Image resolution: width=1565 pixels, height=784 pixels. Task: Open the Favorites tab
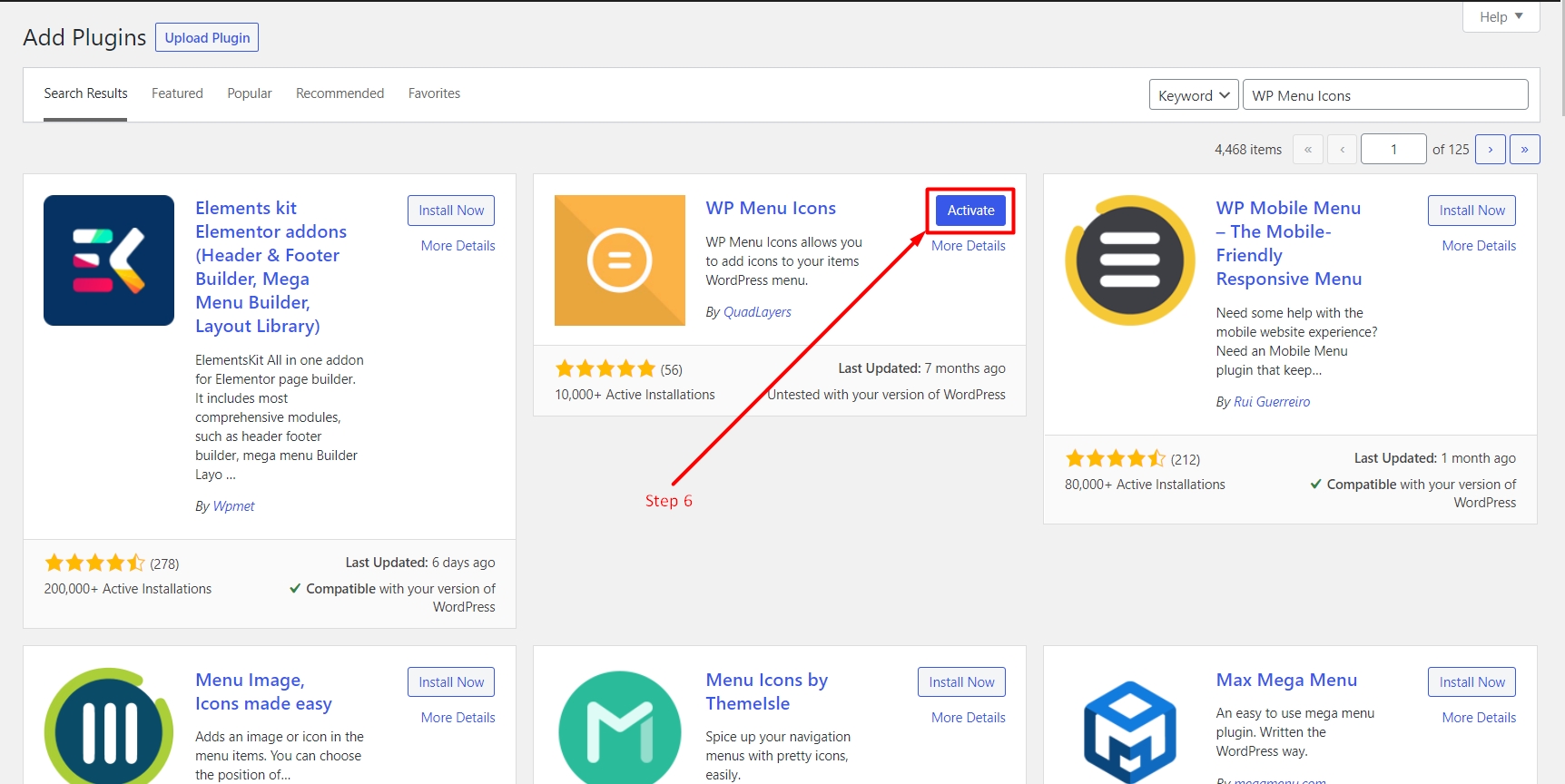[434, 93]
